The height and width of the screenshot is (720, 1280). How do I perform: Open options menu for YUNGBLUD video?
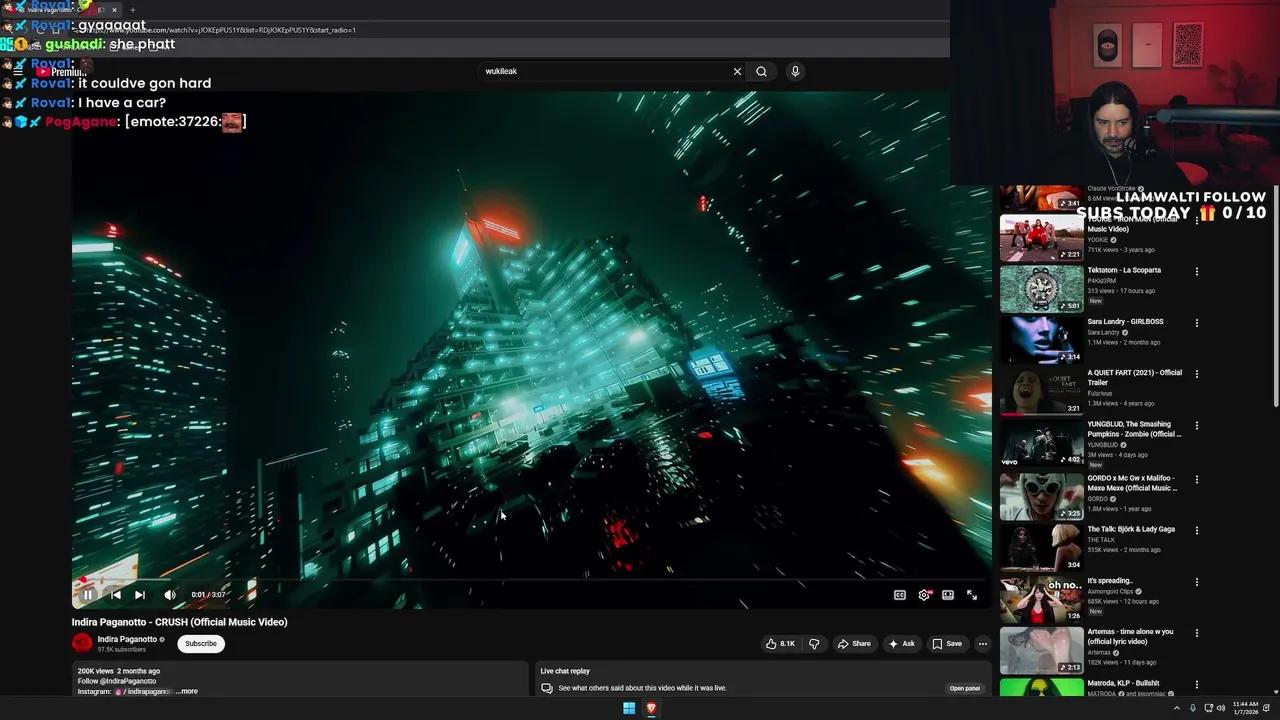[1196, 426]
